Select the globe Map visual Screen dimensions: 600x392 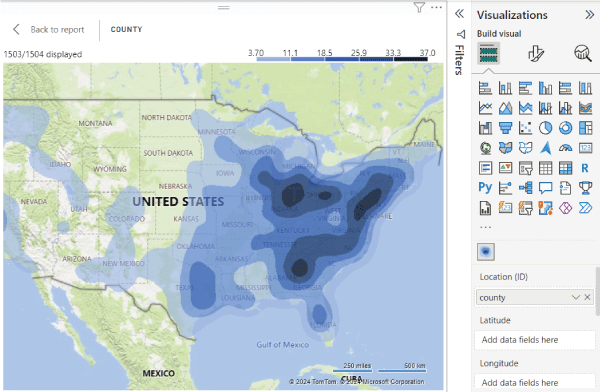point(485,148)
